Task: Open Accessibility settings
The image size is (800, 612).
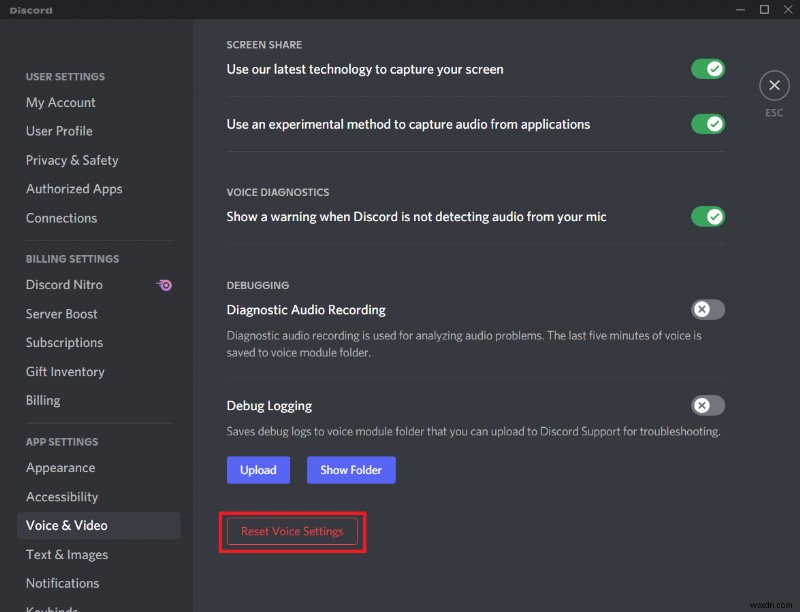Action: [62, 497]
